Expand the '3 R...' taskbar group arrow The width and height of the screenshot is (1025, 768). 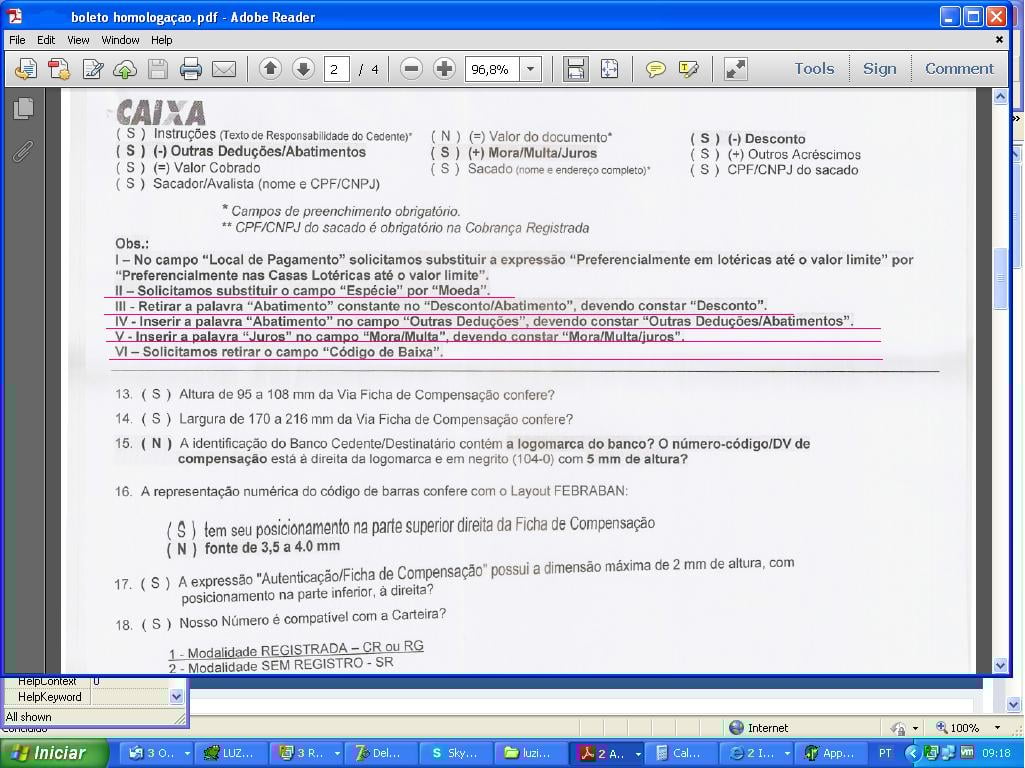point(337,754)
